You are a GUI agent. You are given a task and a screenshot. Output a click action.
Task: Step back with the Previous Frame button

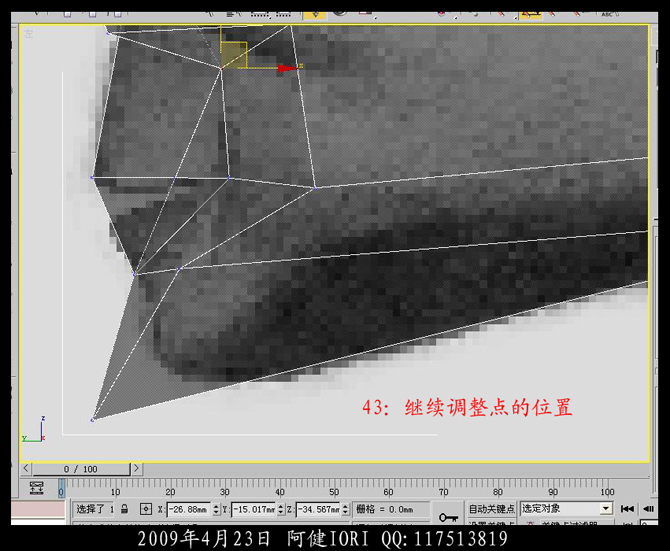pos(648,508)
